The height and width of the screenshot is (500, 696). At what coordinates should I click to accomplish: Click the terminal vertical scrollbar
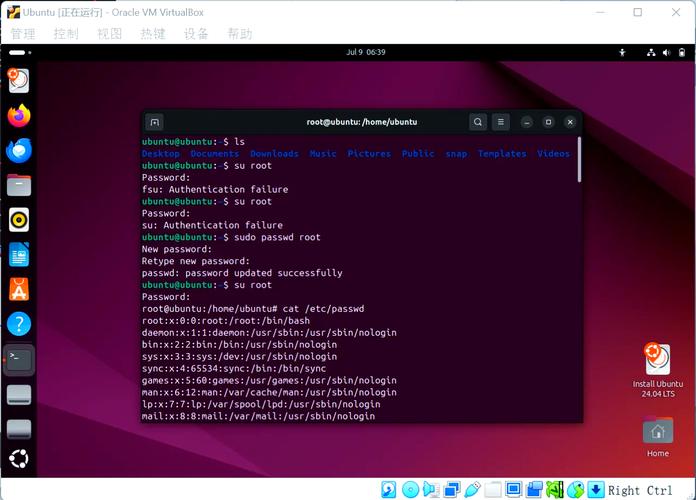tap(579, 160)
